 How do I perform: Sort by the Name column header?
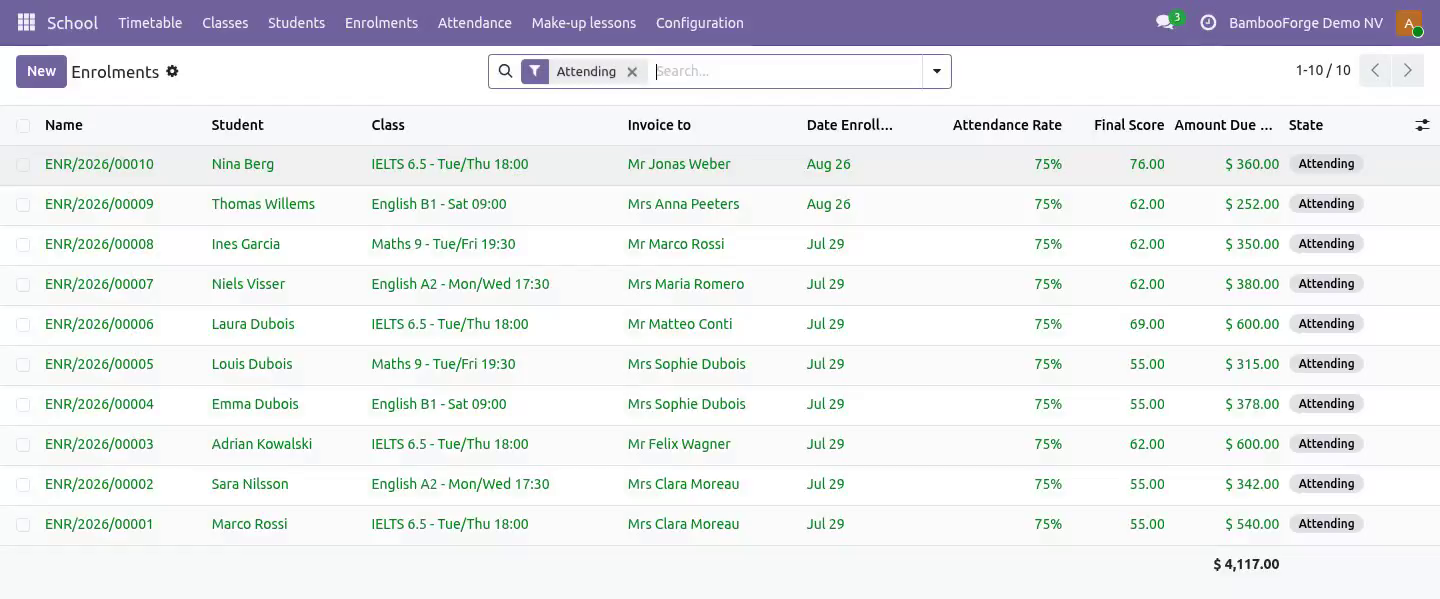point(64,125)
